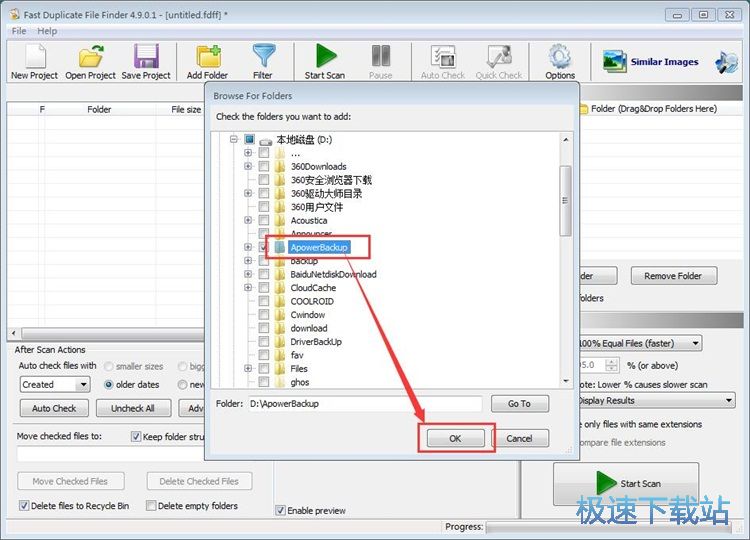Screen dimensions: 750x540
Task: Open the Created dropdown list
Action: 83,385
